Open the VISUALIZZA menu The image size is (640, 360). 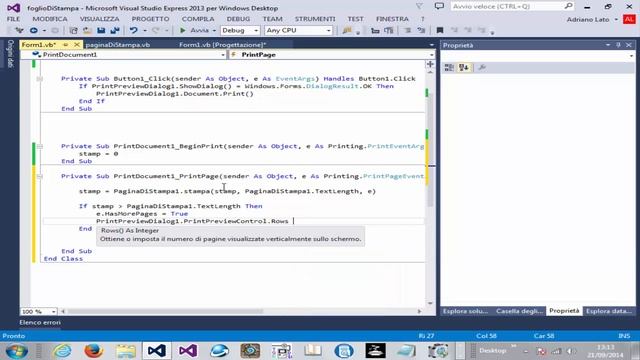100,19
